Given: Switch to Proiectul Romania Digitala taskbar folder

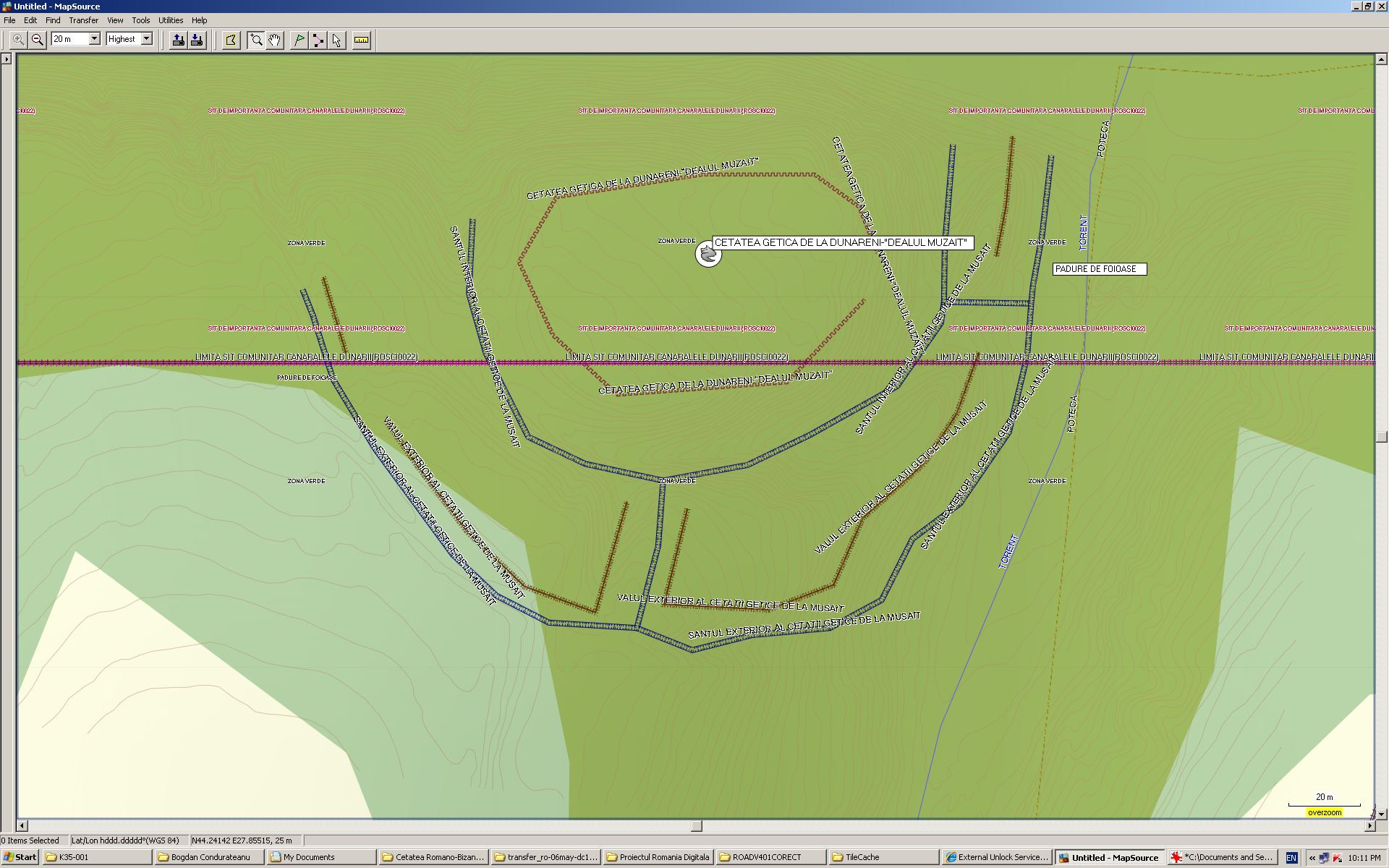Looking at the screenshot, I should click(x=658, y=857).
